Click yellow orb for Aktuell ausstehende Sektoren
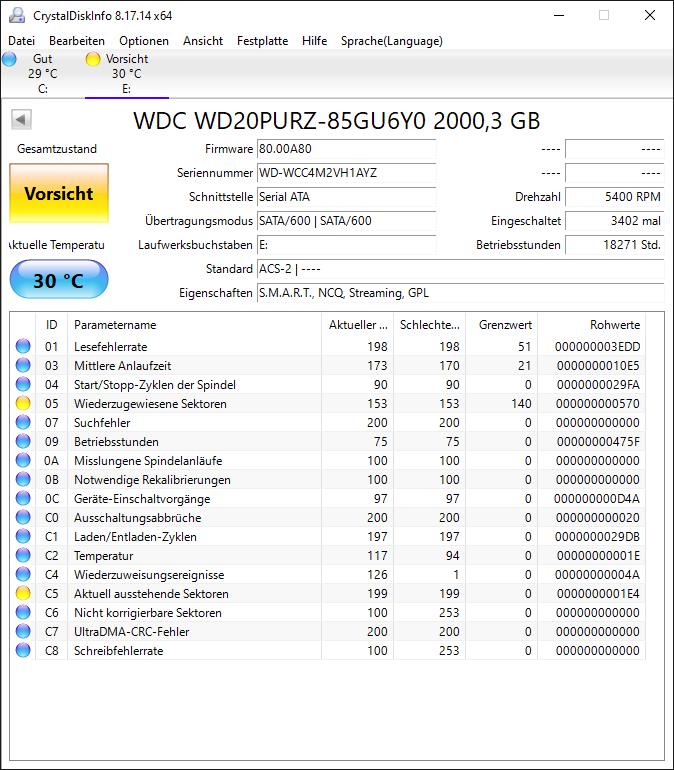674x770 pixels. pyautogui.click(x=23, y=593)
